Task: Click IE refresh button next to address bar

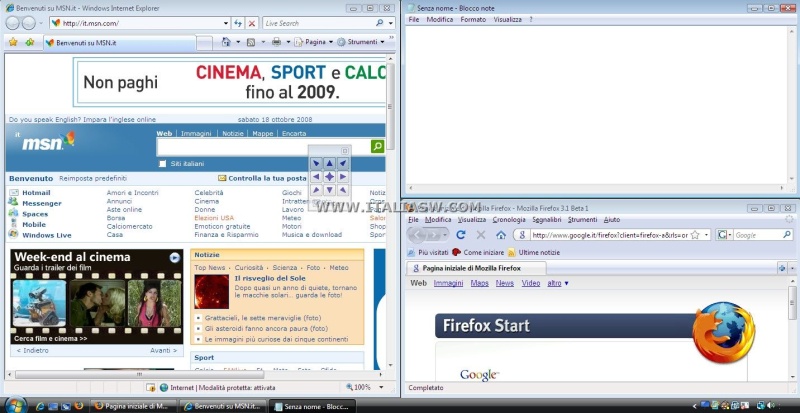Action: pyautogui.click(x=238, y=23)
